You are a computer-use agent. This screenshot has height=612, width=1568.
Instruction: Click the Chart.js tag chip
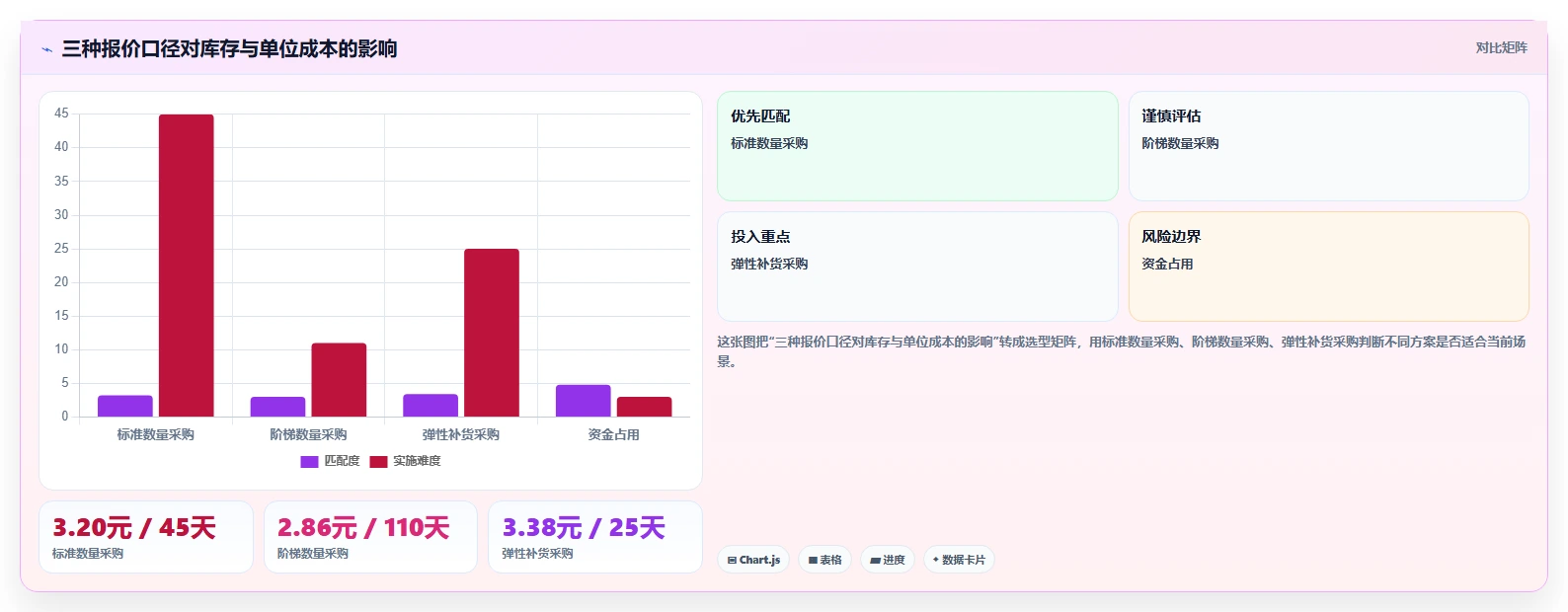(753, 560)
